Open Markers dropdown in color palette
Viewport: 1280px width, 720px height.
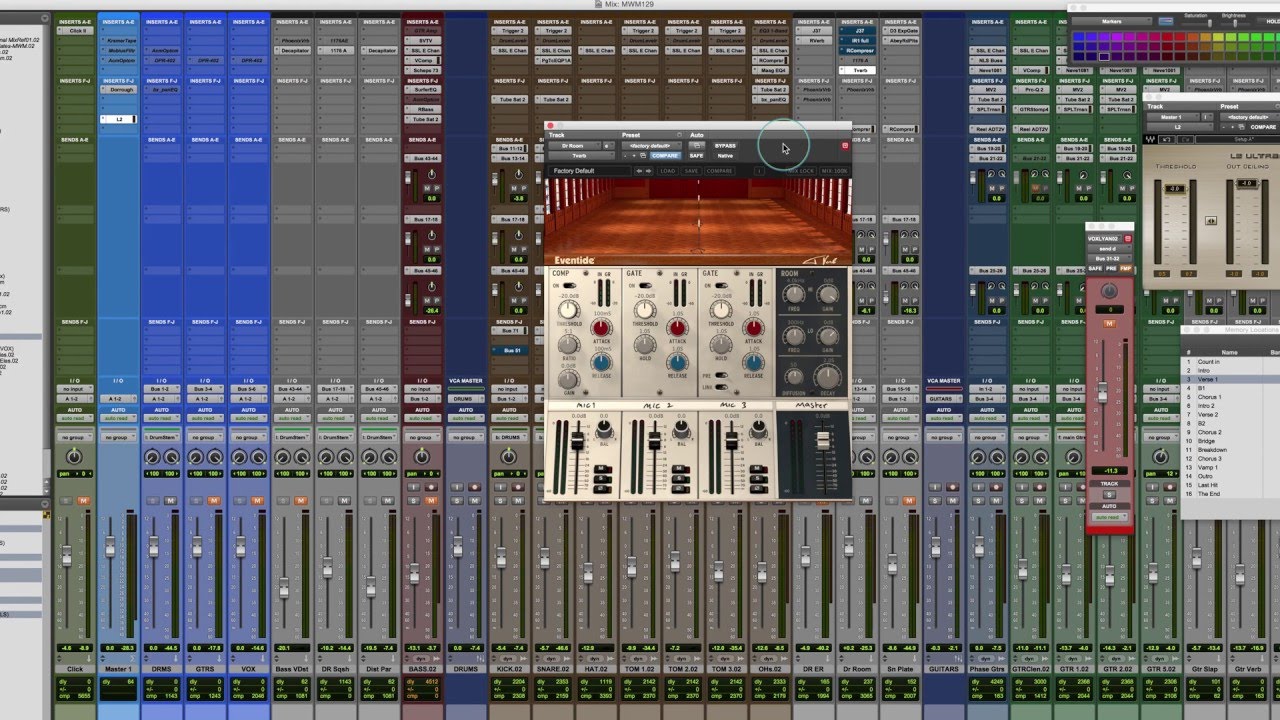tap(1112, 21)
